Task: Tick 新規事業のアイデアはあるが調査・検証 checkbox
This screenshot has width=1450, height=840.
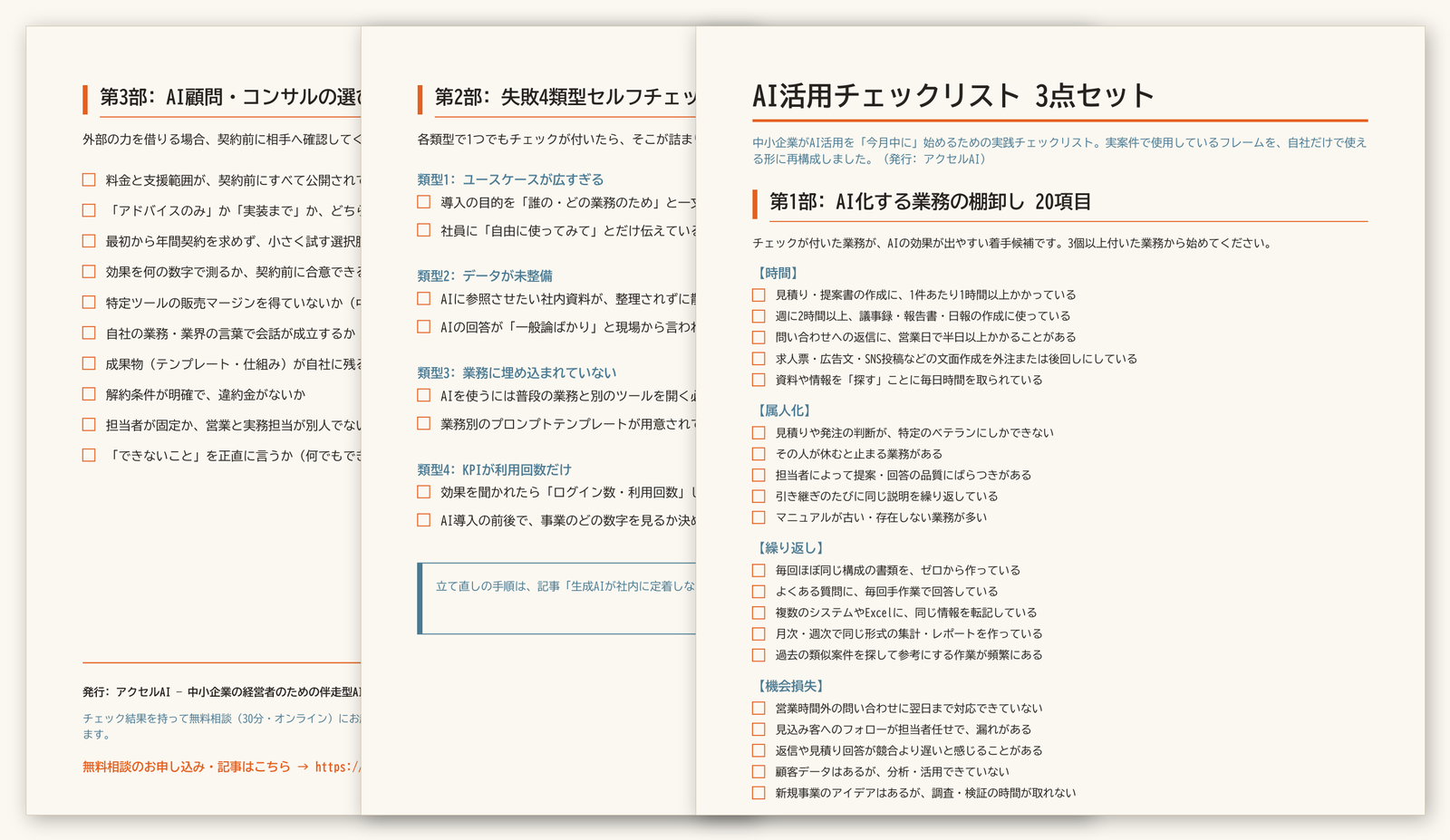Action: tap(759, 793)
